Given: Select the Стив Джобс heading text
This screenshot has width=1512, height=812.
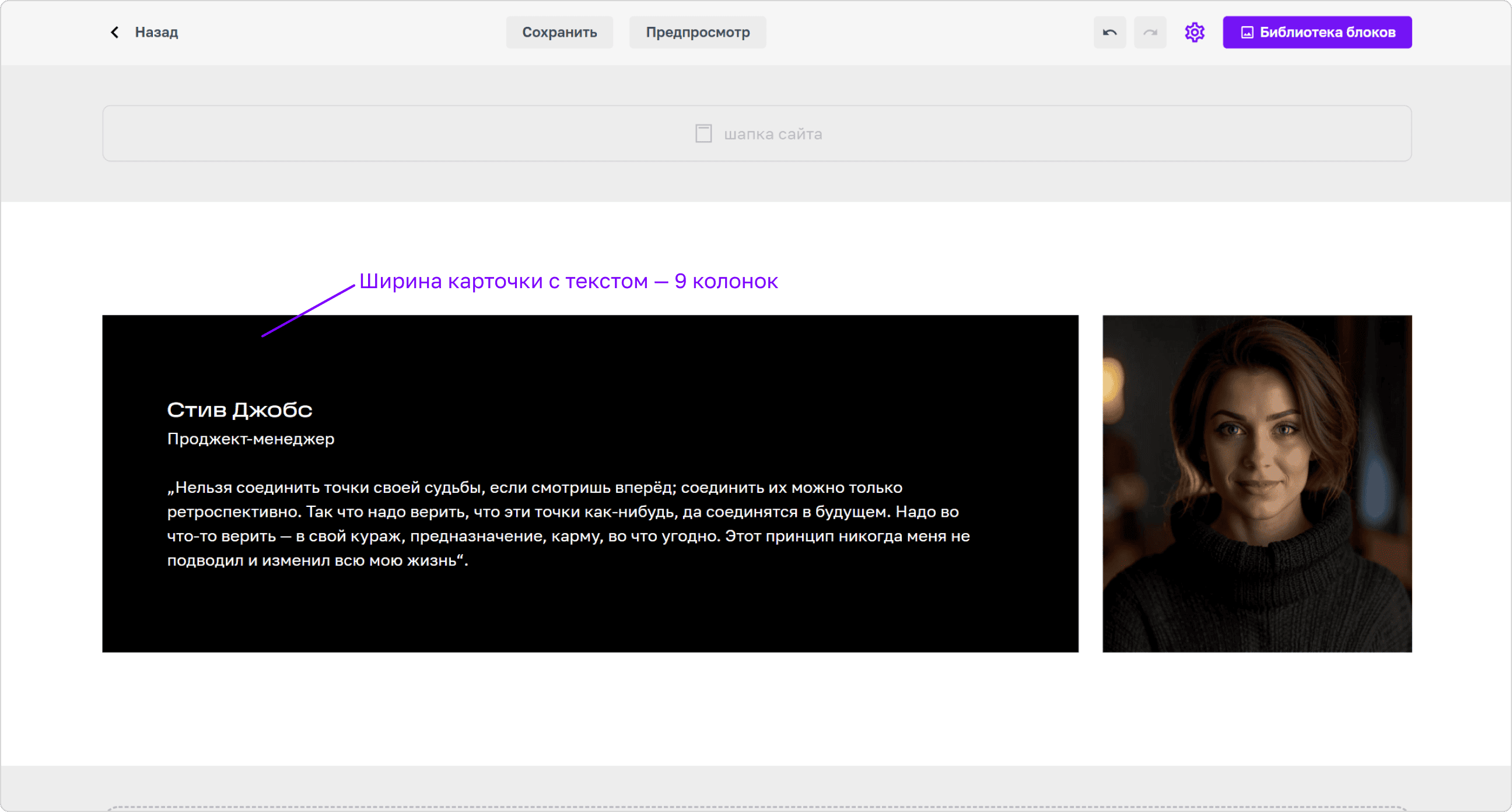Looking at the screenshot, I should coord(240,409).
